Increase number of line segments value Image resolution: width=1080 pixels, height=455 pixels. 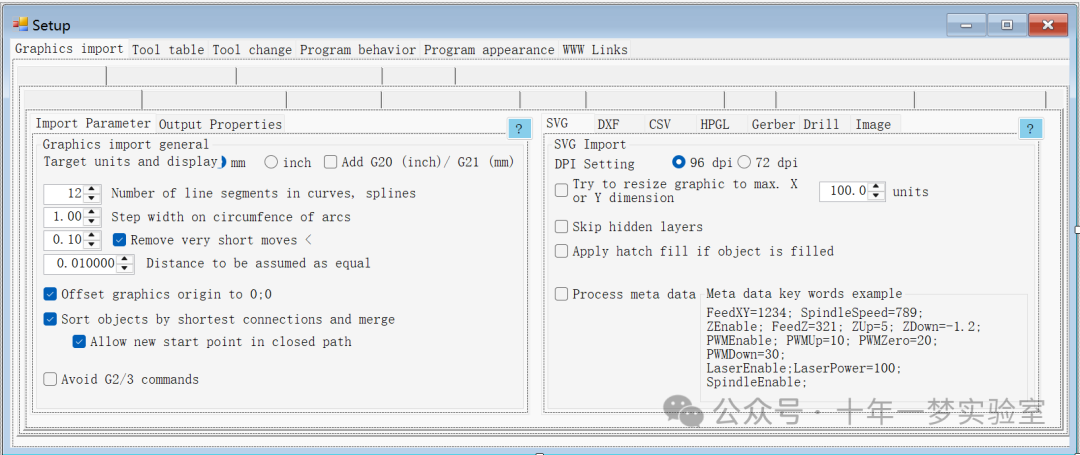click(x=92, y=189)
